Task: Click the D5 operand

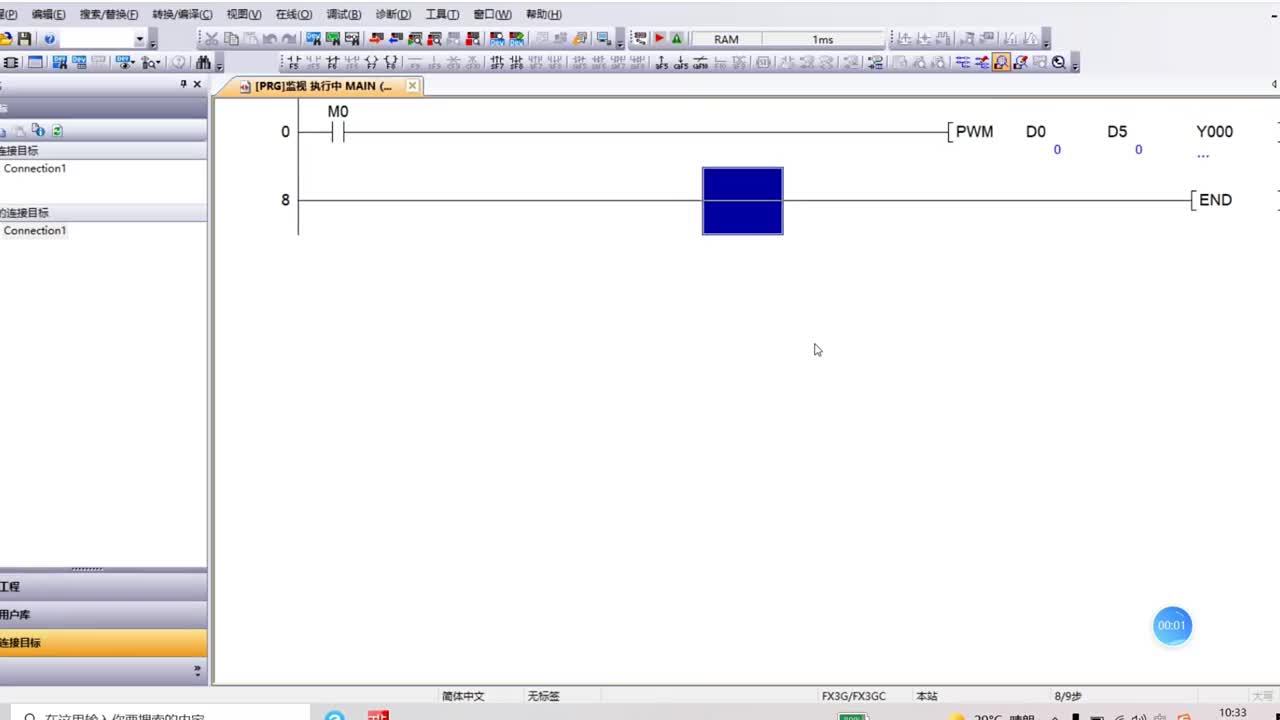Action: click(1117, 131)
